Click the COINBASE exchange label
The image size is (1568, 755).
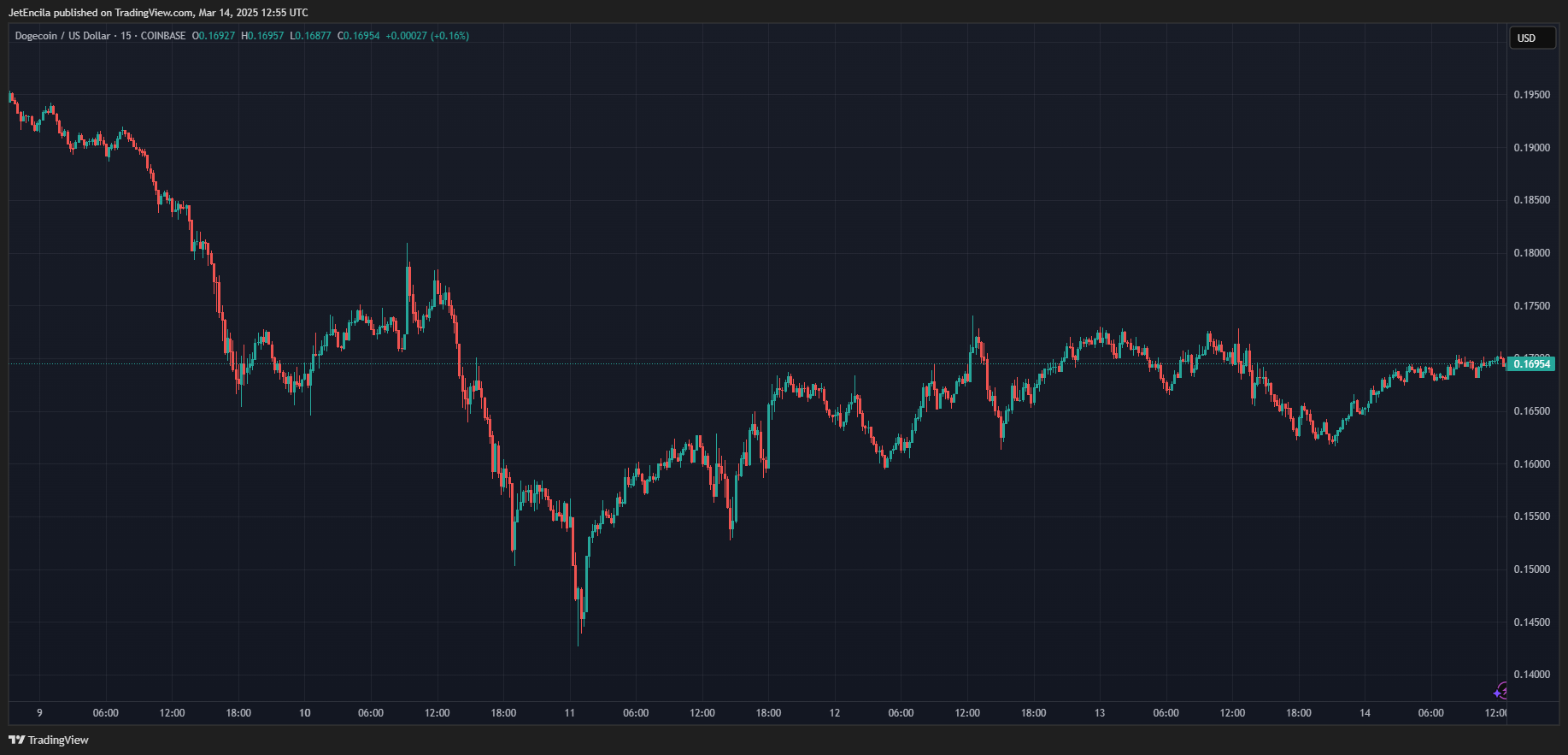163,36
